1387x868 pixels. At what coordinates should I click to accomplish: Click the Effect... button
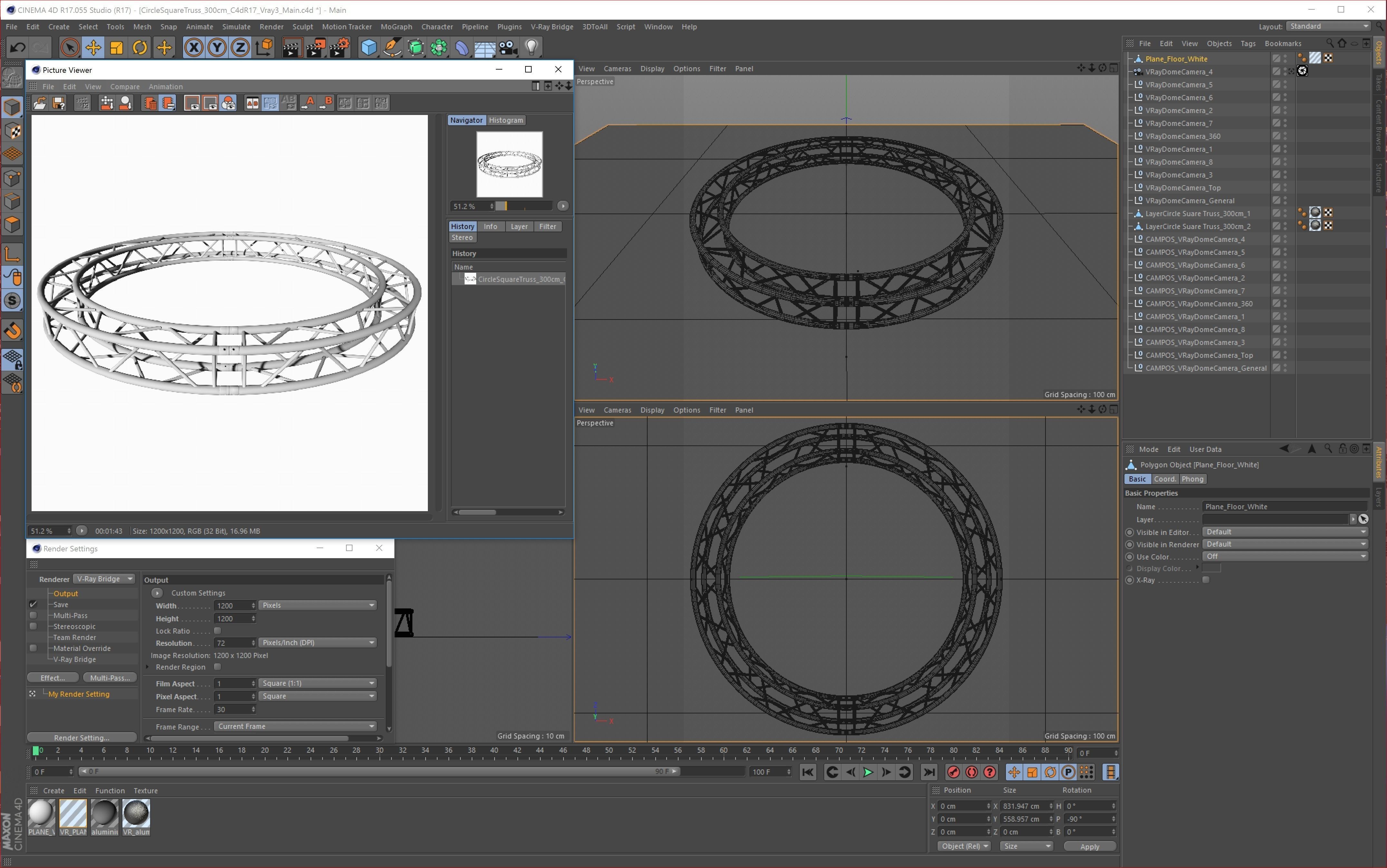pyautogui.click(x=53, y=677)
